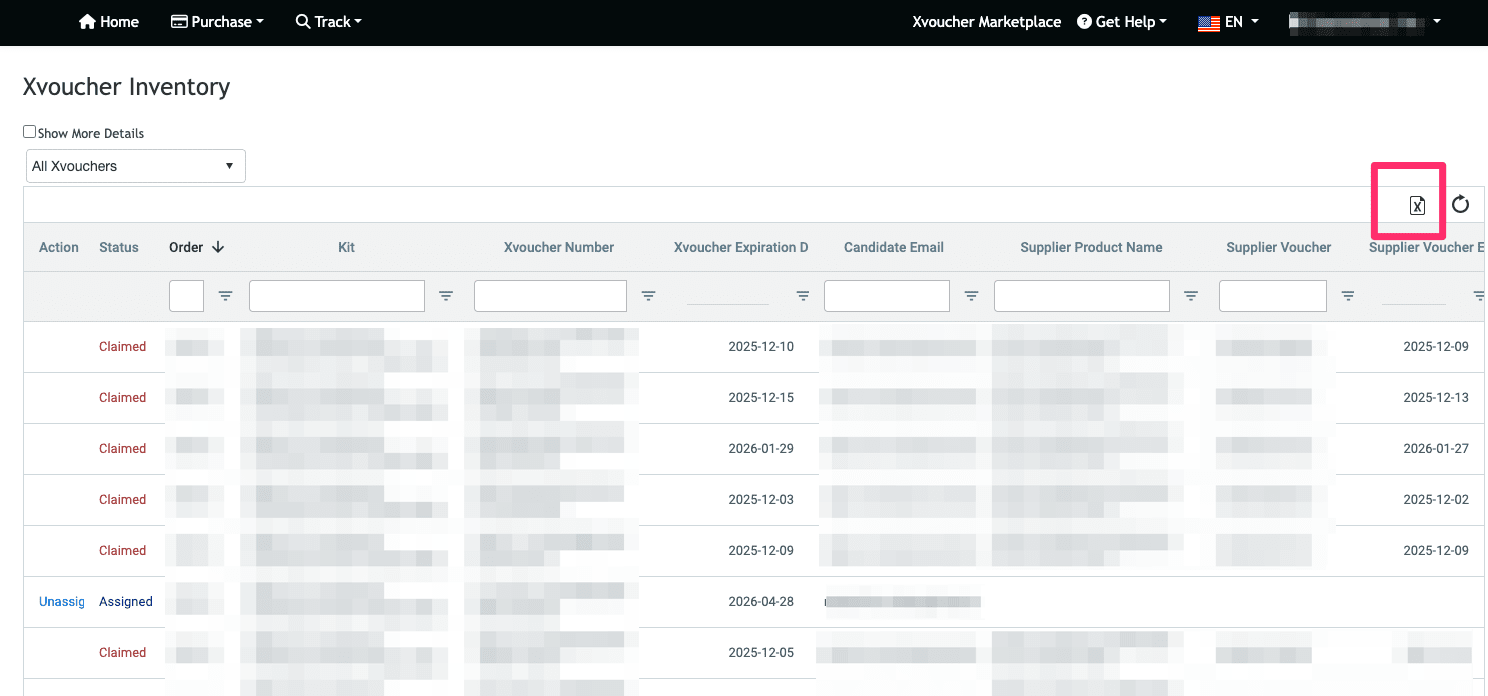Image resolution: width=1488 pixels, height=696 pixels.
Task: Click expiration date 2025-12-10
Action: pos(761,346)
